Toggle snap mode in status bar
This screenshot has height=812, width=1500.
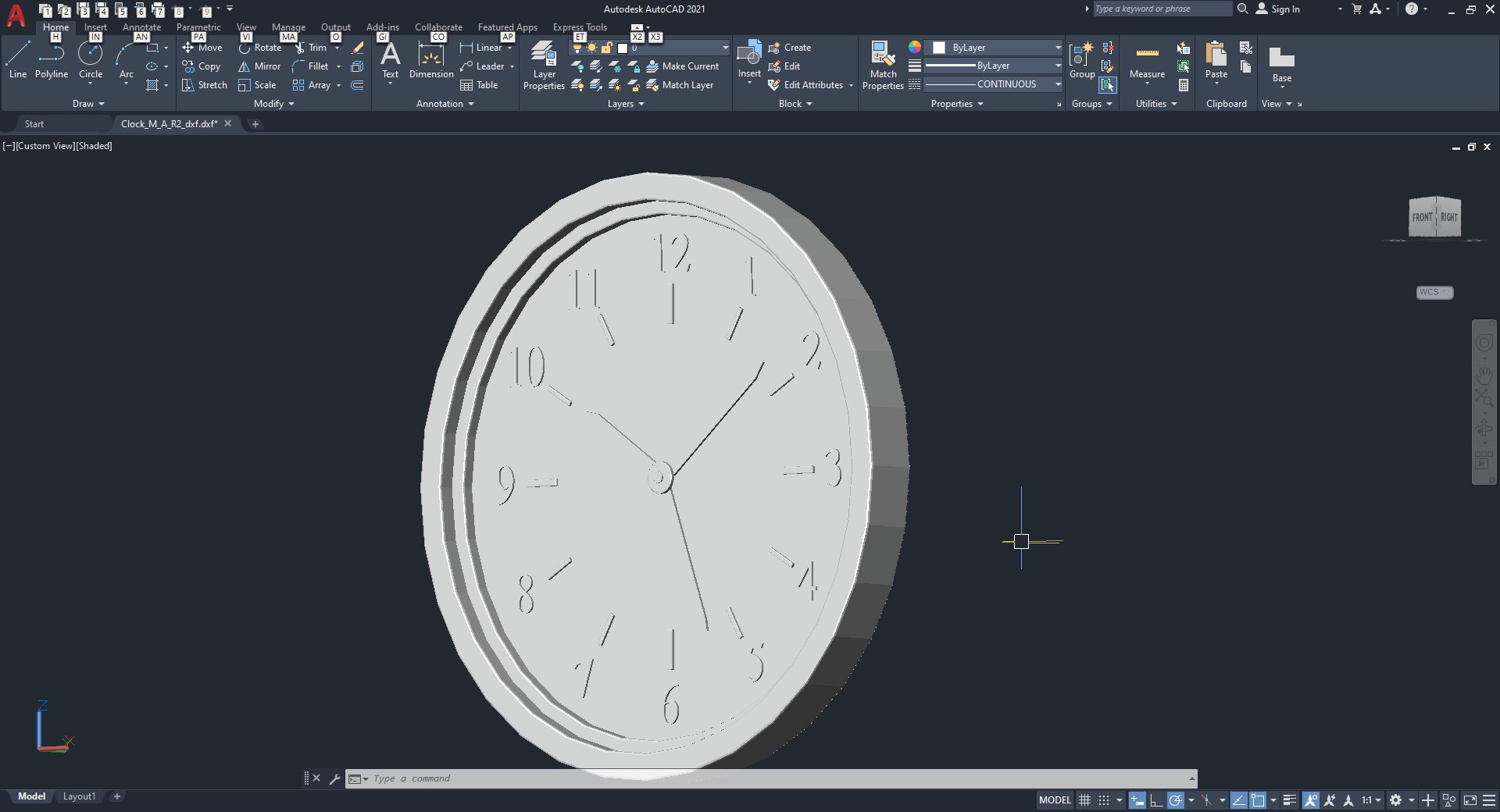click(x=1103, y=800)
